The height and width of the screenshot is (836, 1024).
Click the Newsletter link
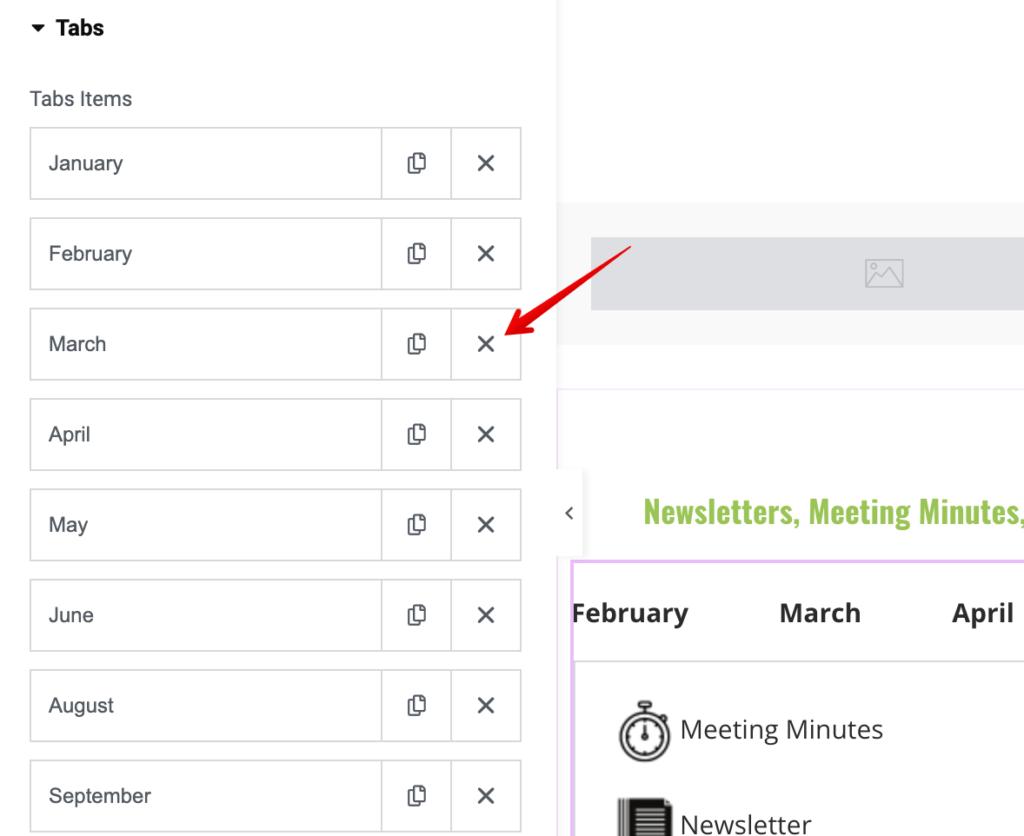pyautogui.click(x=745, y=824)
